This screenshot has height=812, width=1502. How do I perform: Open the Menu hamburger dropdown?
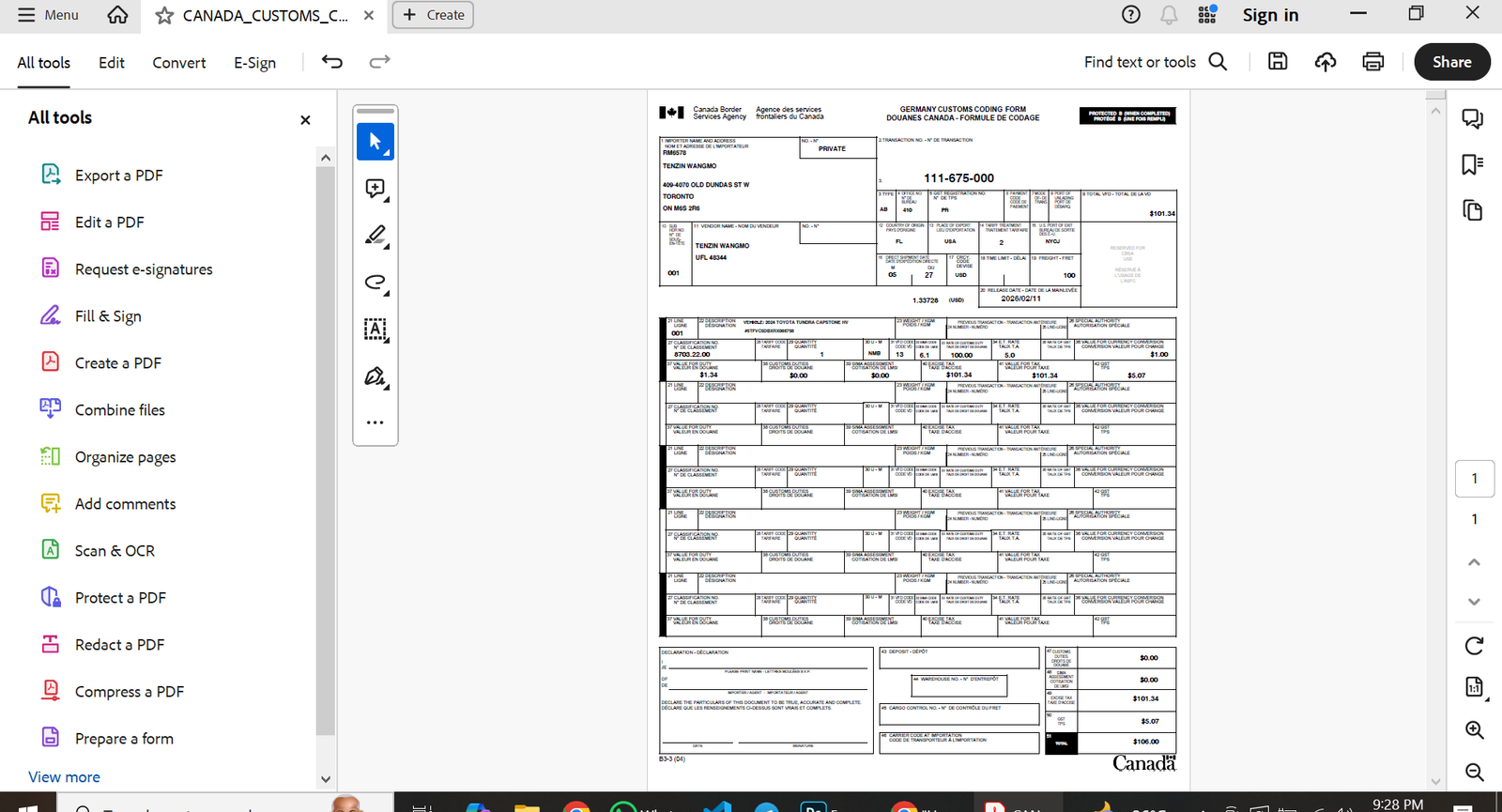click(x=48, y=15)
